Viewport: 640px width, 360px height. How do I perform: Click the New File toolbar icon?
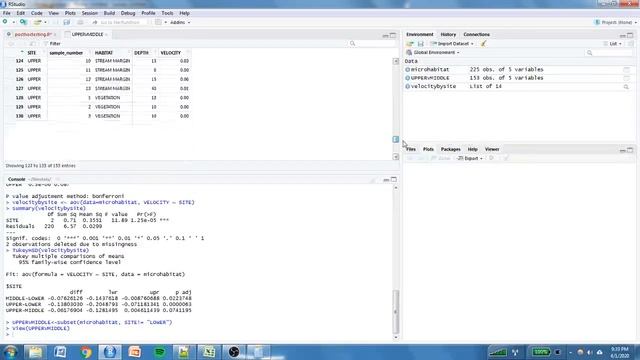[x=5, y=22]
